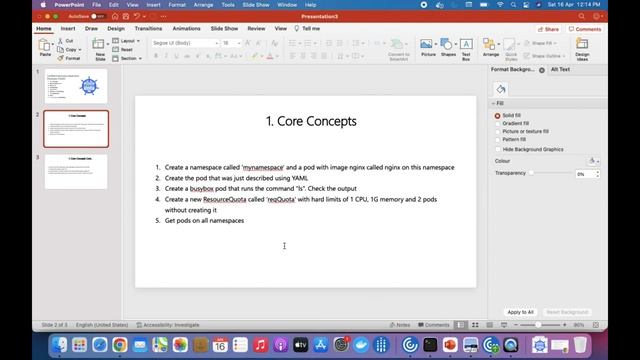640x360 pixels.
Task: Open the font name dropdown
Action: [x=217, y=43]
